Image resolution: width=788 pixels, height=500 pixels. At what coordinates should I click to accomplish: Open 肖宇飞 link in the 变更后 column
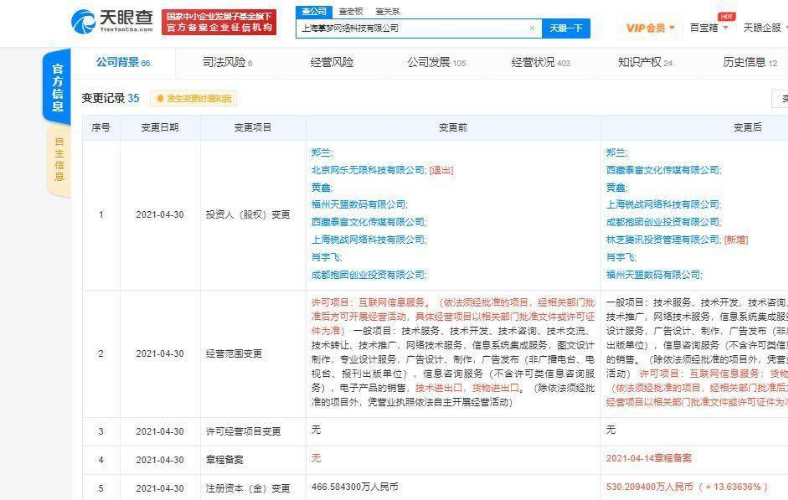tap(621, 257)
